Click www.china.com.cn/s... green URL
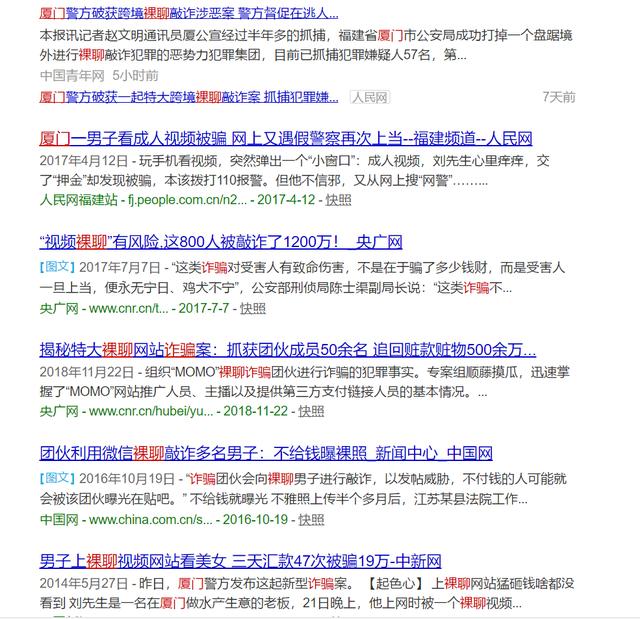Image resolution: width=640 pixels, height=619 pixels. (x=151, y=520)
